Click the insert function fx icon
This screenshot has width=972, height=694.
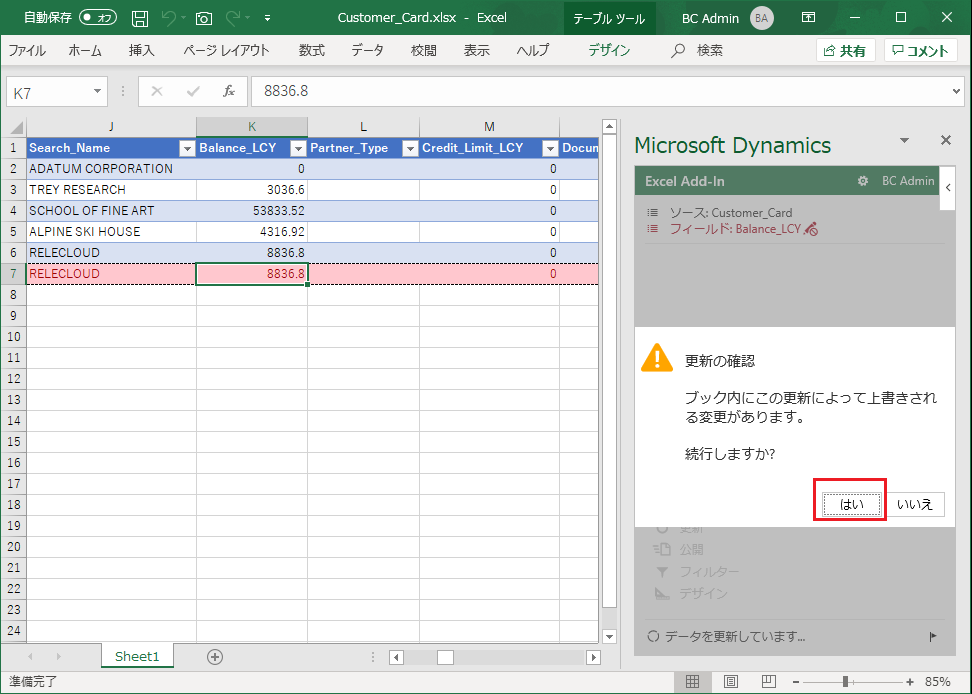[229, 92]
